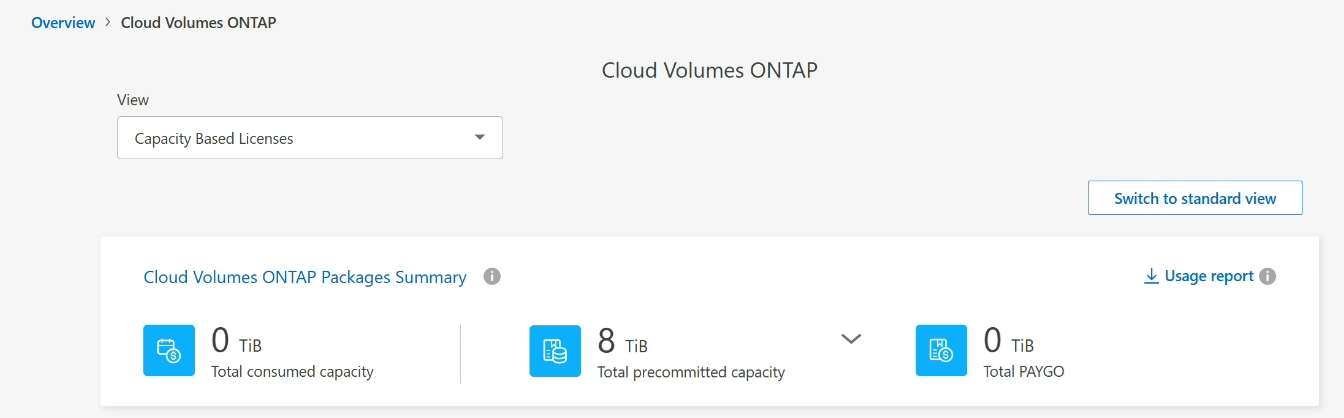Click the info icon next to Usage report

[1268, 277]
